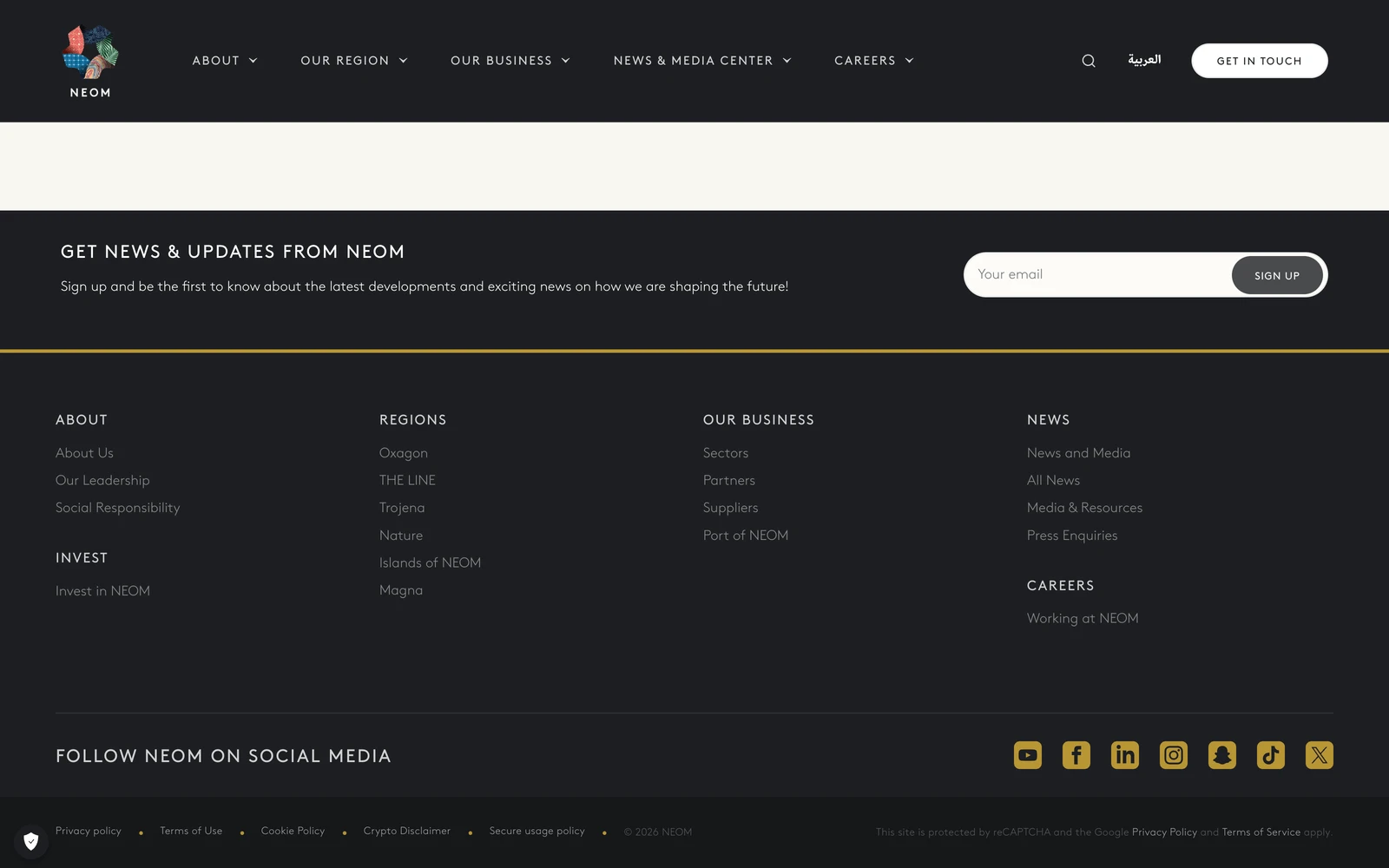Screen dimensions: 1389x868
Task: Open the About Us footer link
Action: pyautogui.click(x=84, y=453)
